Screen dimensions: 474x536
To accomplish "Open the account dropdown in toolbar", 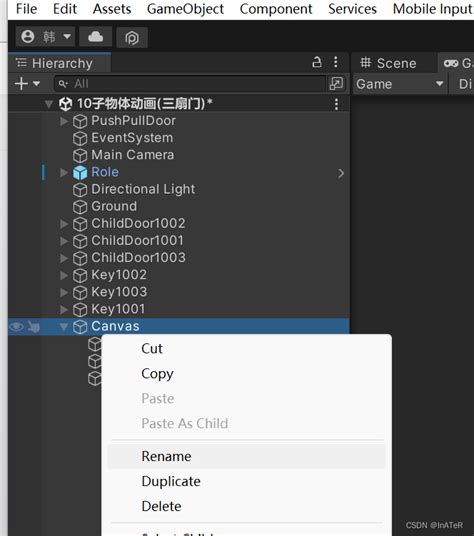I will (45, 37).
